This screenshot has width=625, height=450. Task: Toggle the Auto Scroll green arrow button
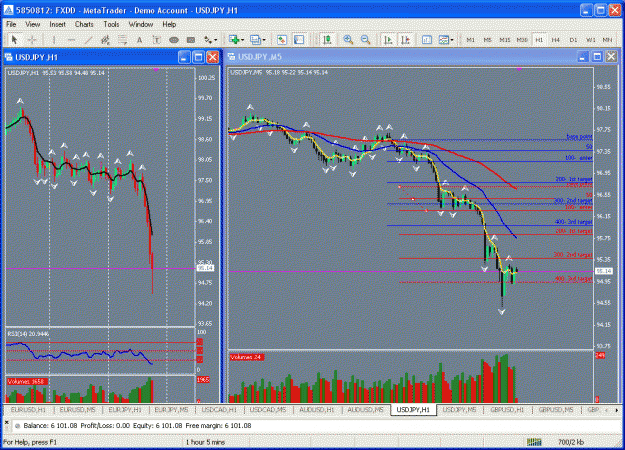click(x=388, y=39)
